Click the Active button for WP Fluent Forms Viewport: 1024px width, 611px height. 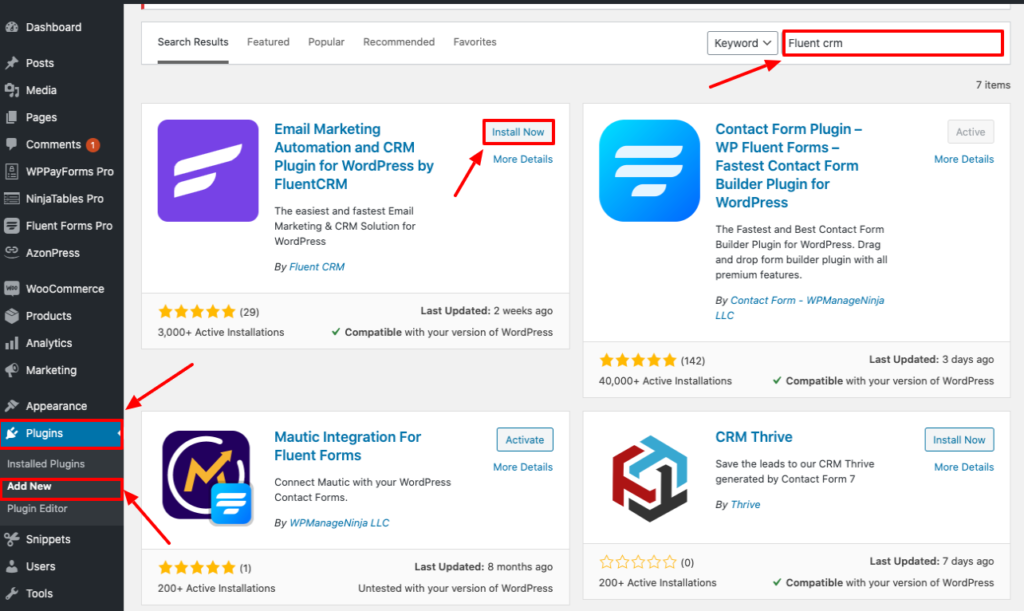[970, 132]
